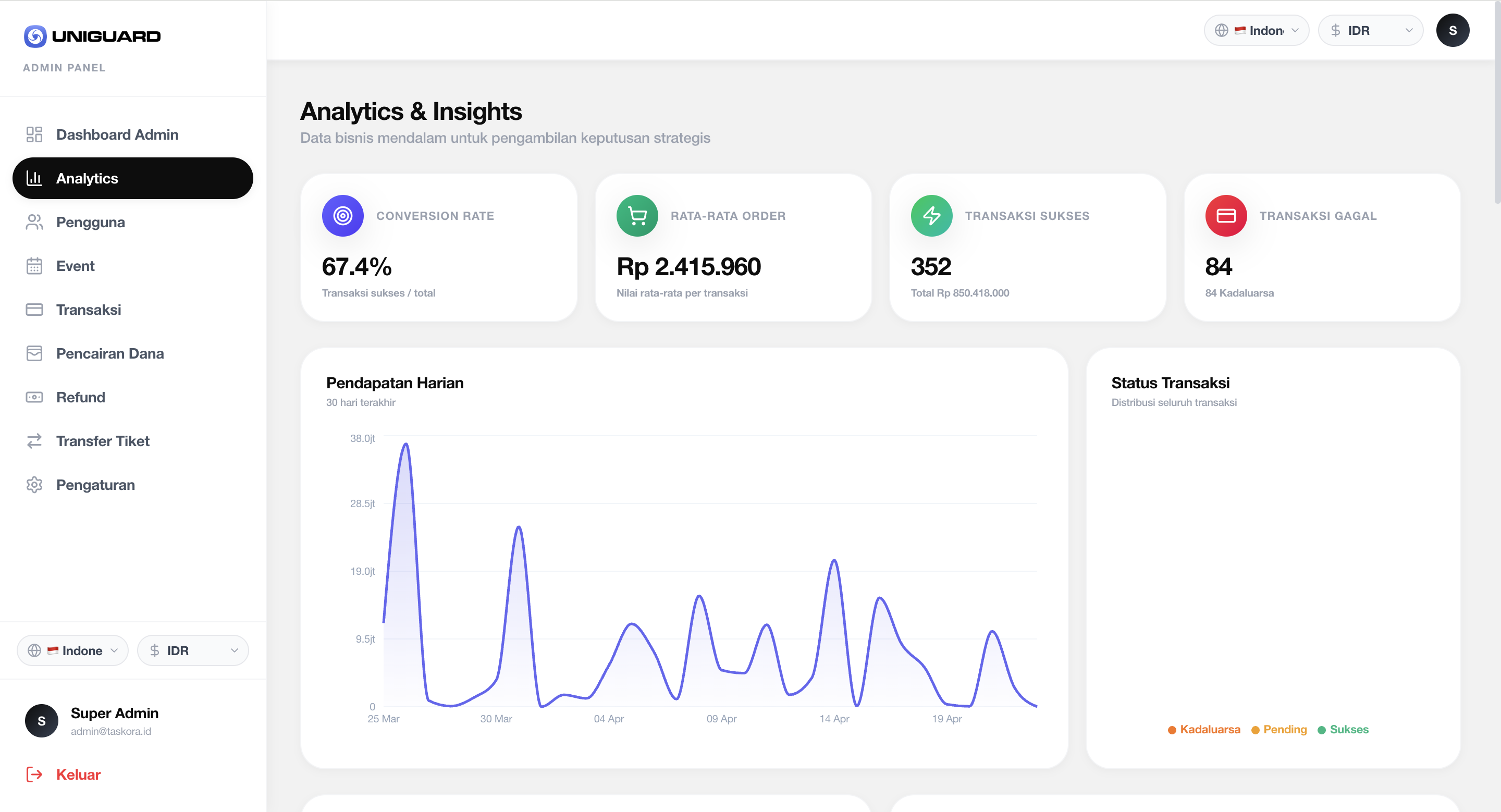
Task: Open the Indonesia language dropdown in the header
Action: 1256,30
